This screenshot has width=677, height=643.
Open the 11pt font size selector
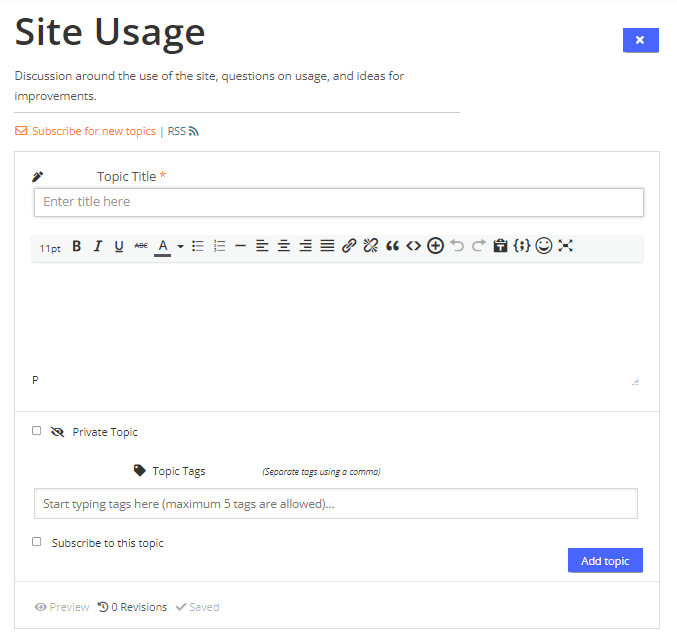pyautogui.click(x=50, y=248)
